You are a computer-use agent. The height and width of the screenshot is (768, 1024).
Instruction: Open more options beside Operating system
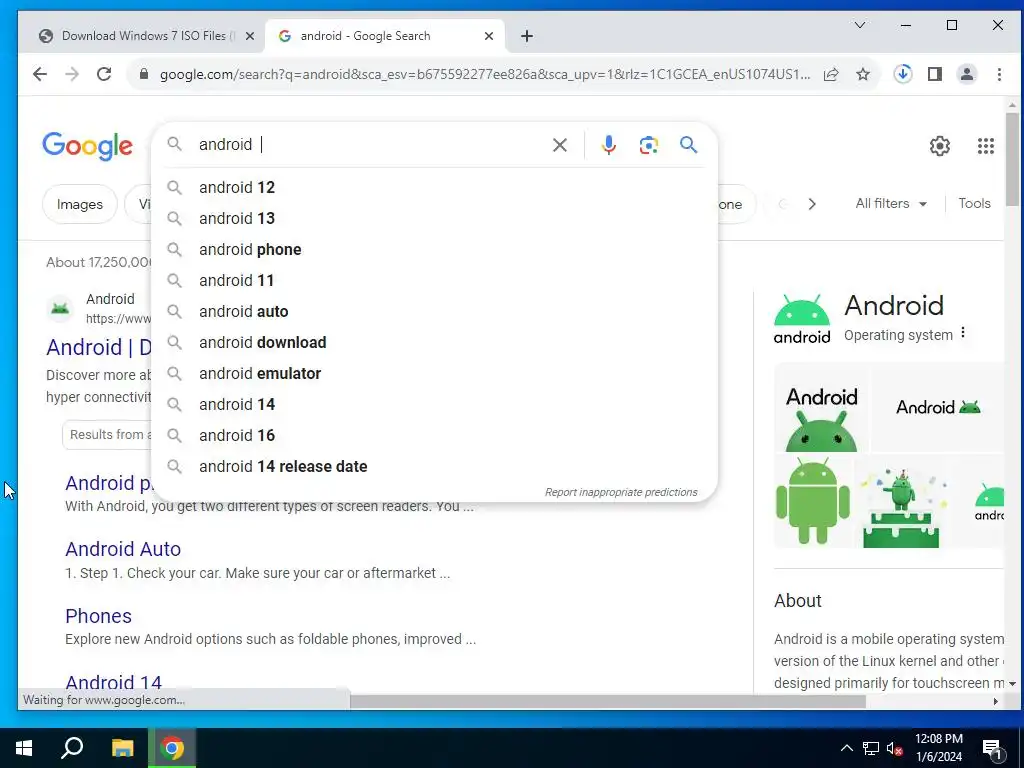[963, 334]
